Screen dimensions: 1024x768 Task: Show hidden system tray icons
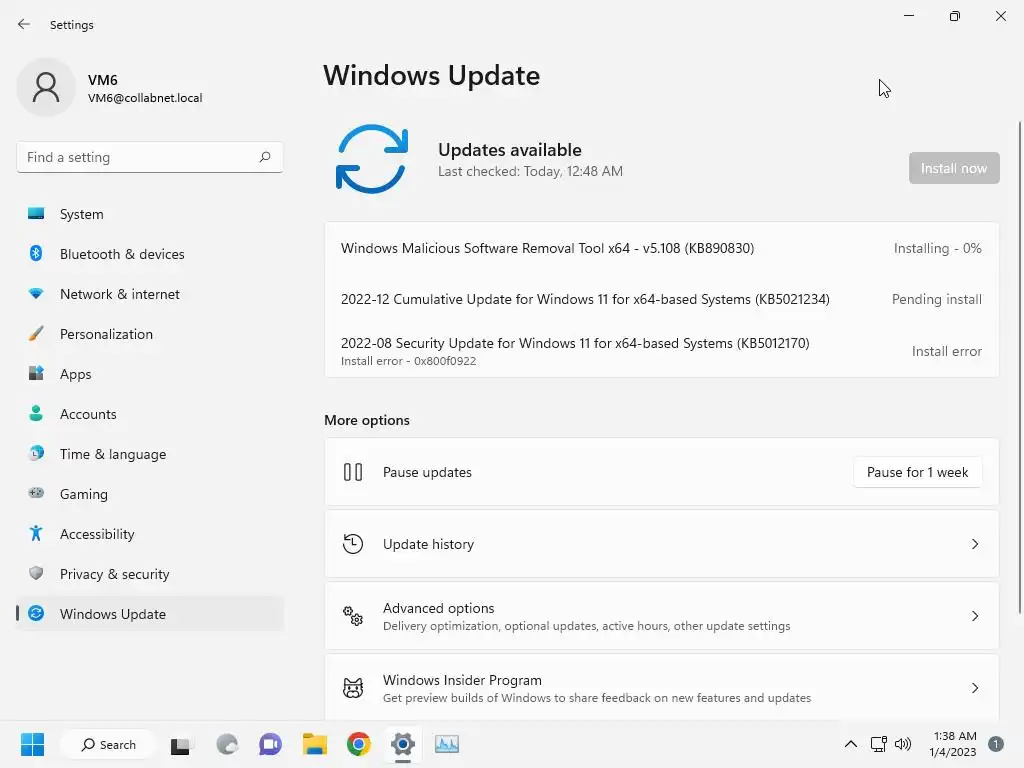point(850,744)
